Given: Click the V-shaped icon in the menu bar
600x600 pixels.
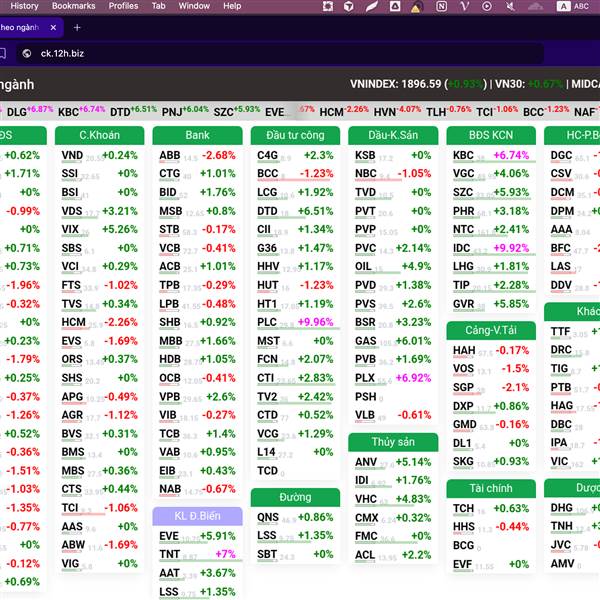Looking at the screenshot, I should tap(464, 6).
